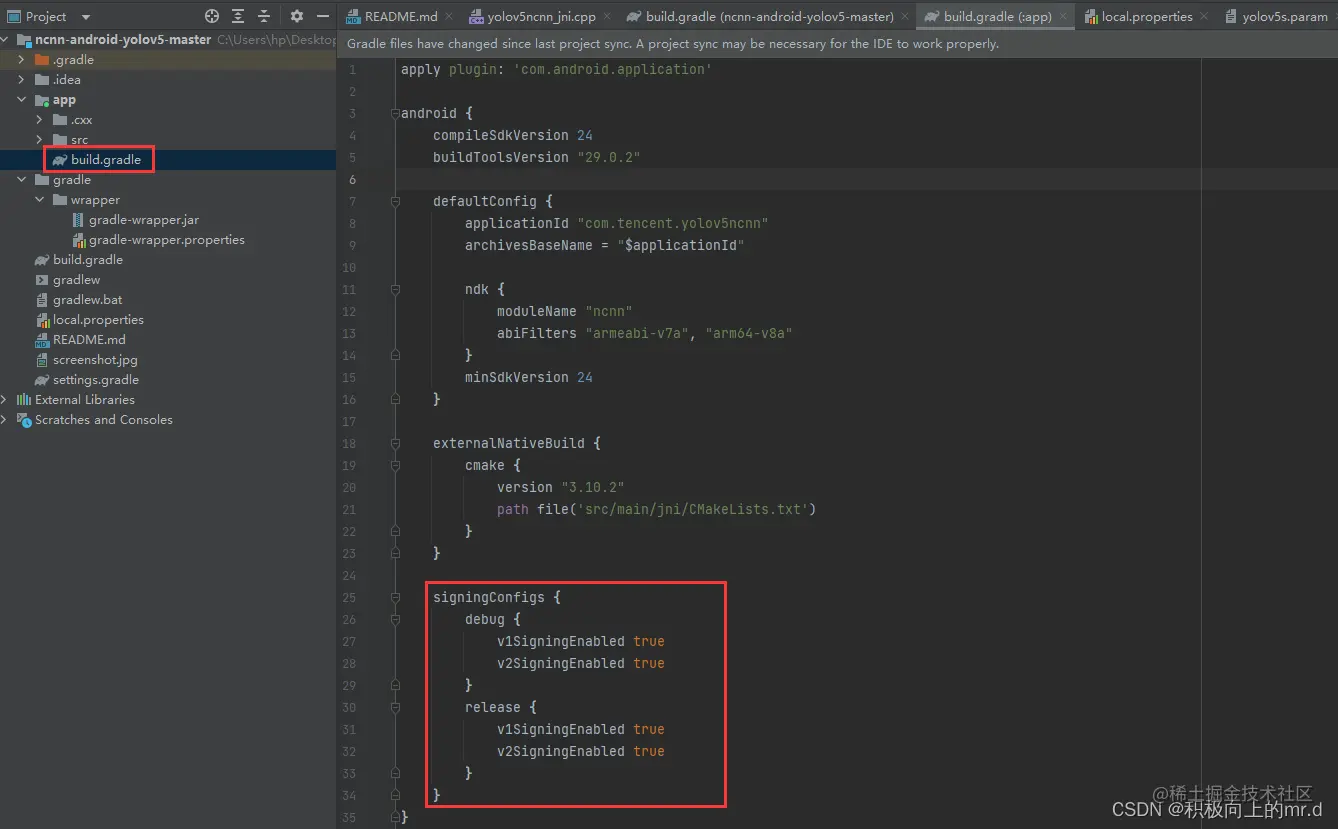
Task: Fold signingConfigs block at line 25
Action: (396, 597)
